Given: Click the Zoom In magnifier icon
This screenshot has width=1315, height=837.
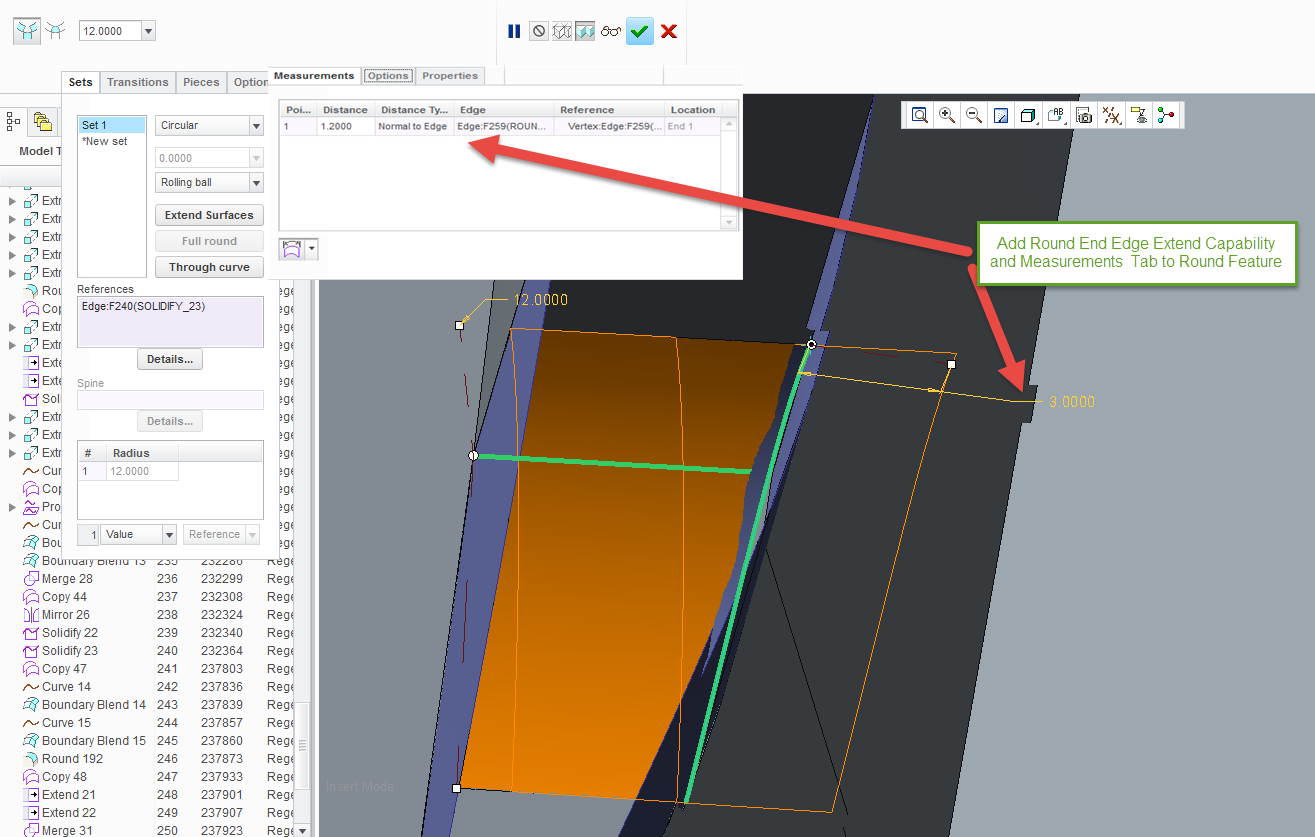Looking at the screenshot, I should click(x=947, y=116).
